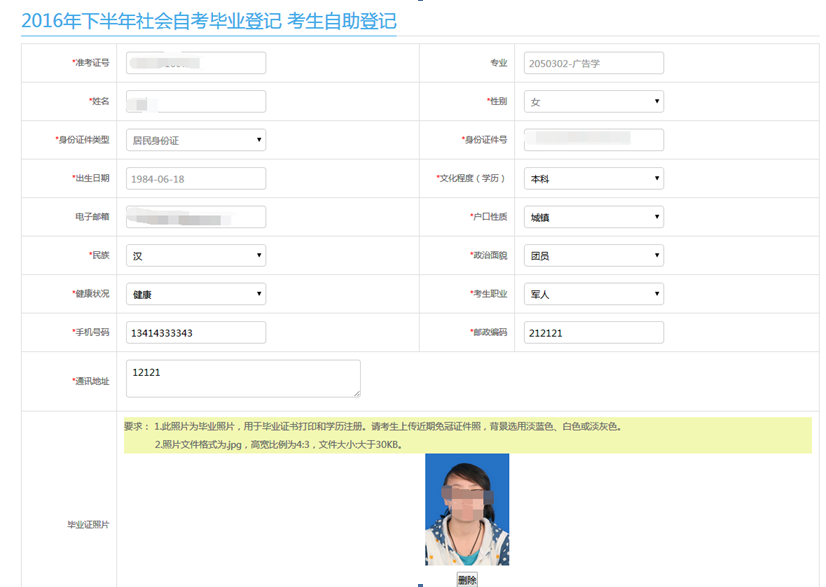826x587 pixels.
Task: Click the 民族 label
Action: point(99,255)
